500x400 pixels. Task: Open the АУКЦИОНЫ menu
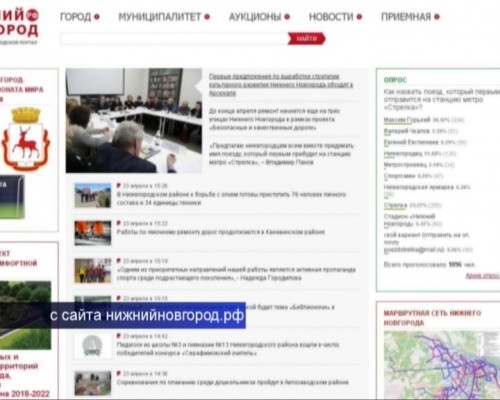(255, 17)
